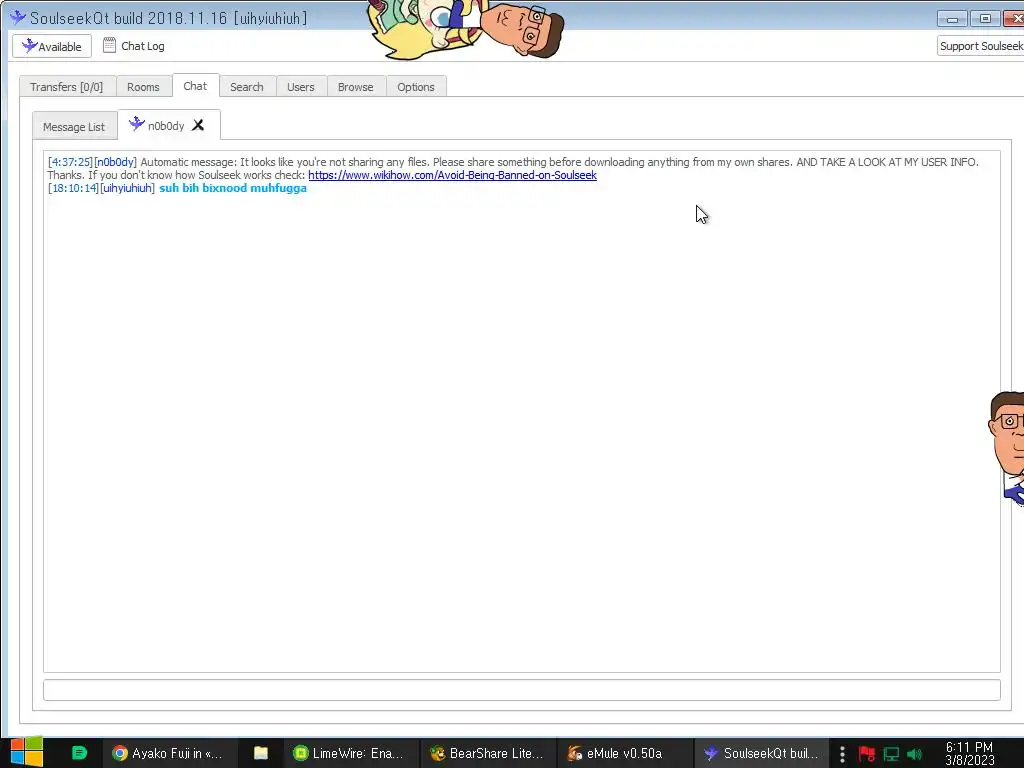Open the Options tab

[x=416, y=87]
